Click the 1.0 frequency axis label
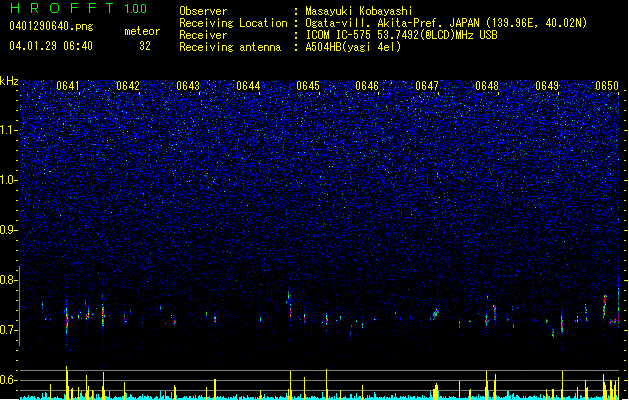This screenshot has height=400, width=629. 9,180
